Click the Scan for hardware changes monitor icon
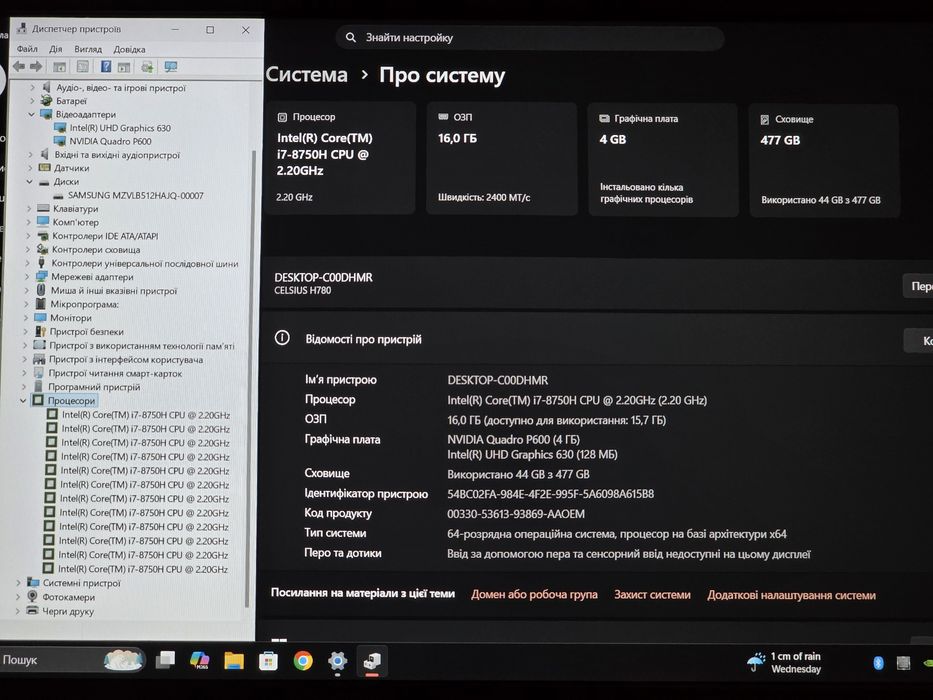933x700 pixels. [171, 67]
